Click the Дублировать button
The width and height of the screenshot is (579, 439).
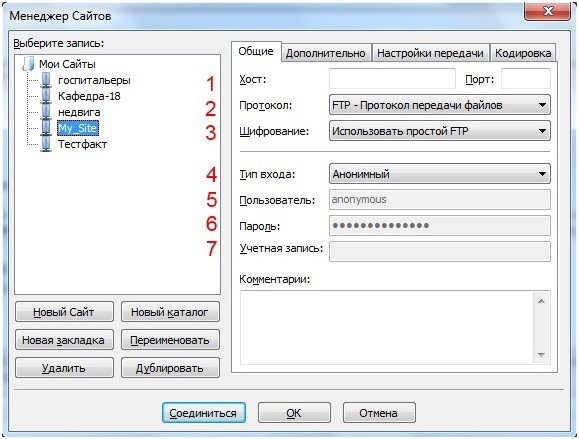[170, 368]
